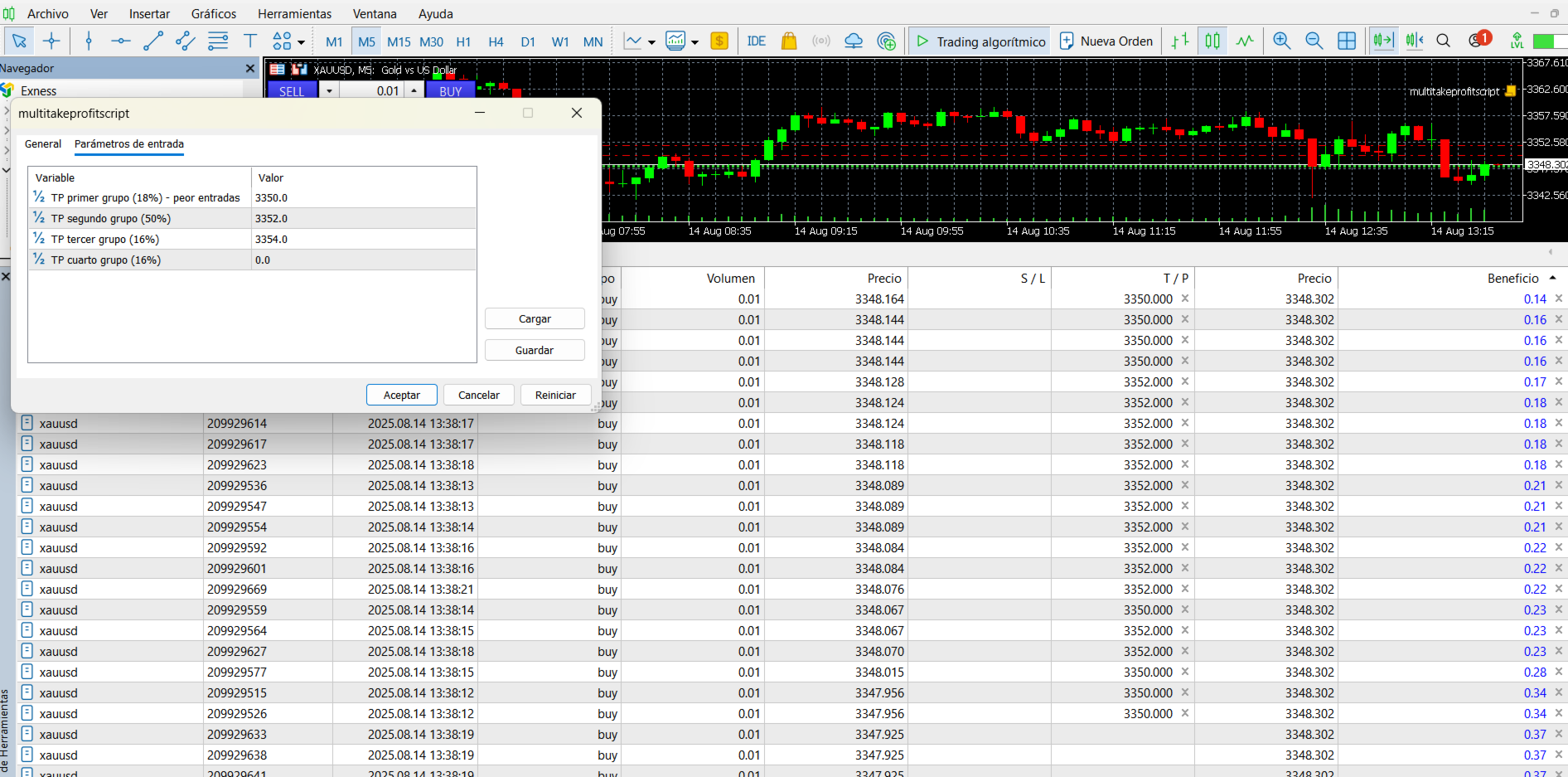Switch to the General tab in the dialog

coord(42,143)
